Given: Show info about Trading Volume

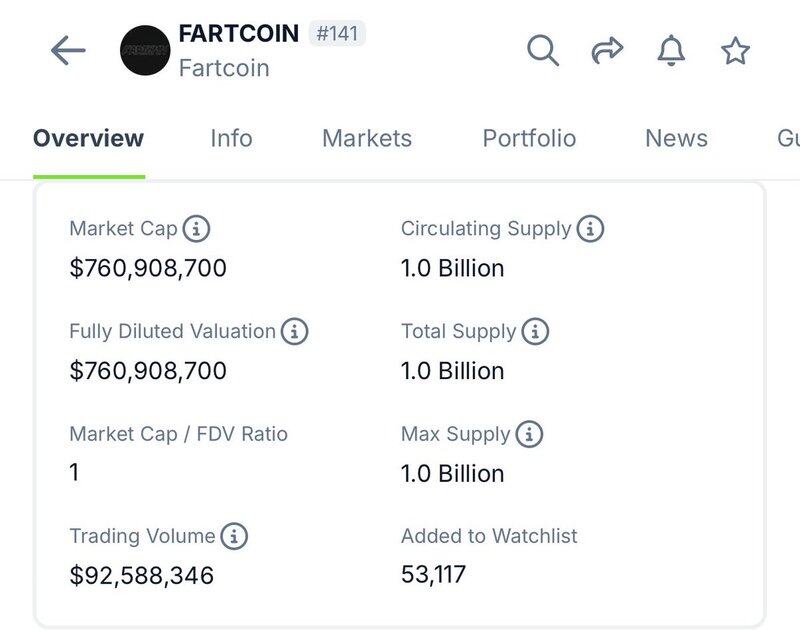Looking at the screenshot, I should click(x=234, y=536).
